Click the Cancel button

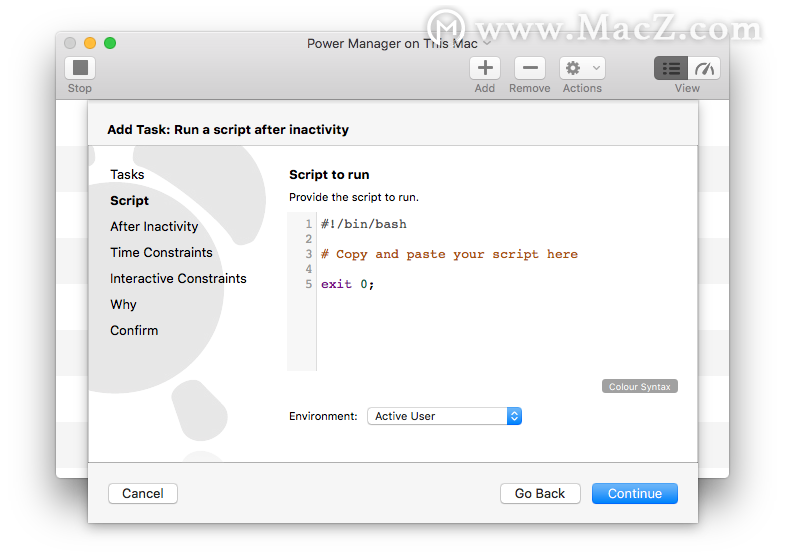click(143, 493)
